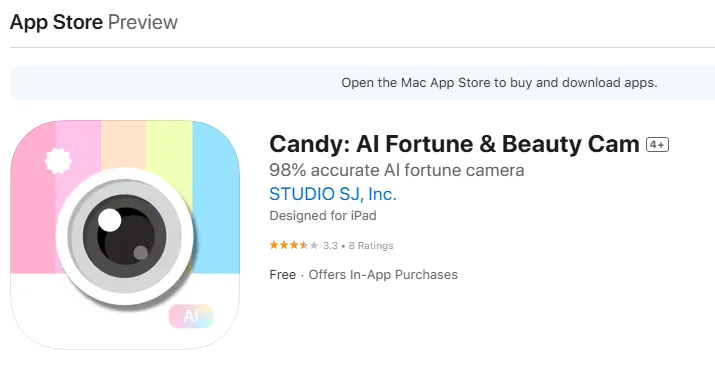
Task: Click the Preview header text
Action: pos(143,22)
